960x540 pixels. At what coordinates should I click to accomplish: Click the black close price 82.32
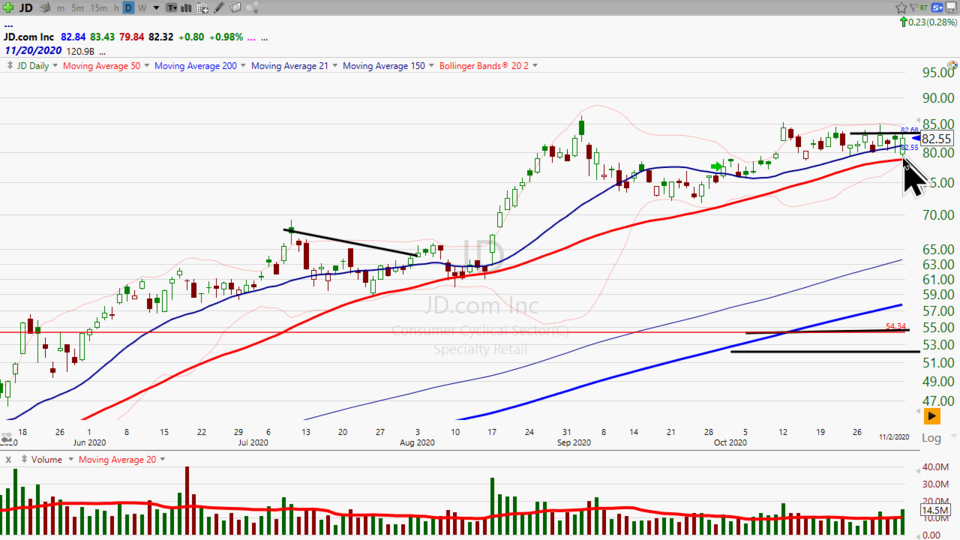point(160,37)
